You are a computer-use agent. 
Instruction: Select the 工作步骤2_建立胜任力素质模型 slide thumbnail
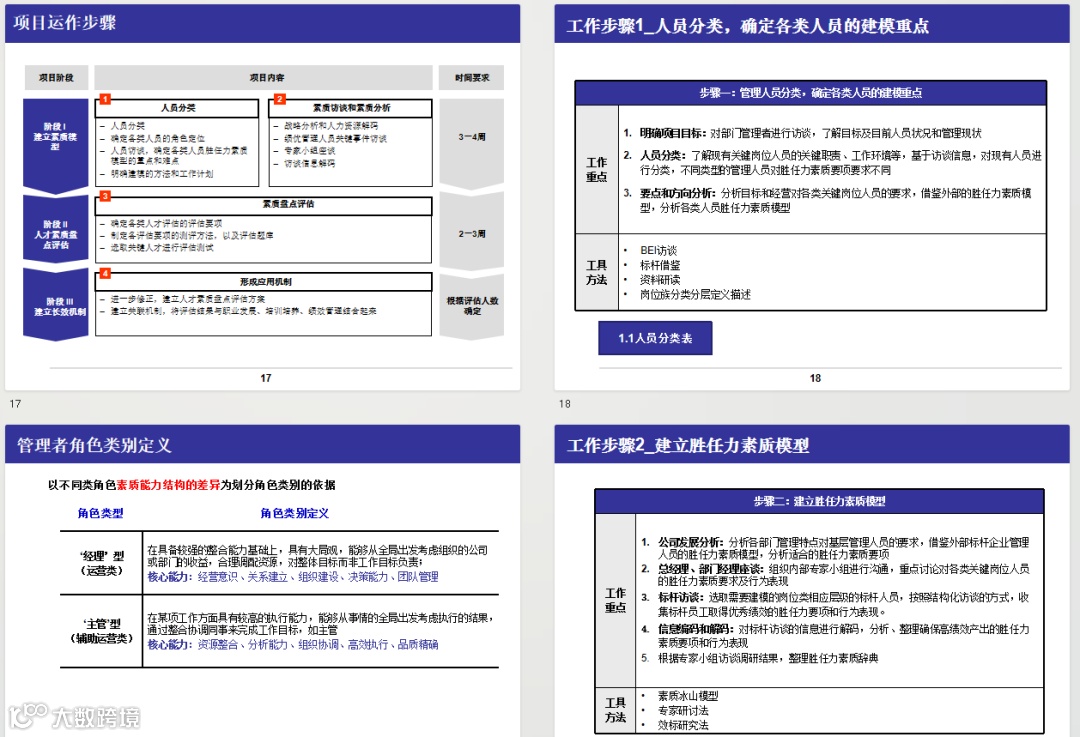pos(812,581)
